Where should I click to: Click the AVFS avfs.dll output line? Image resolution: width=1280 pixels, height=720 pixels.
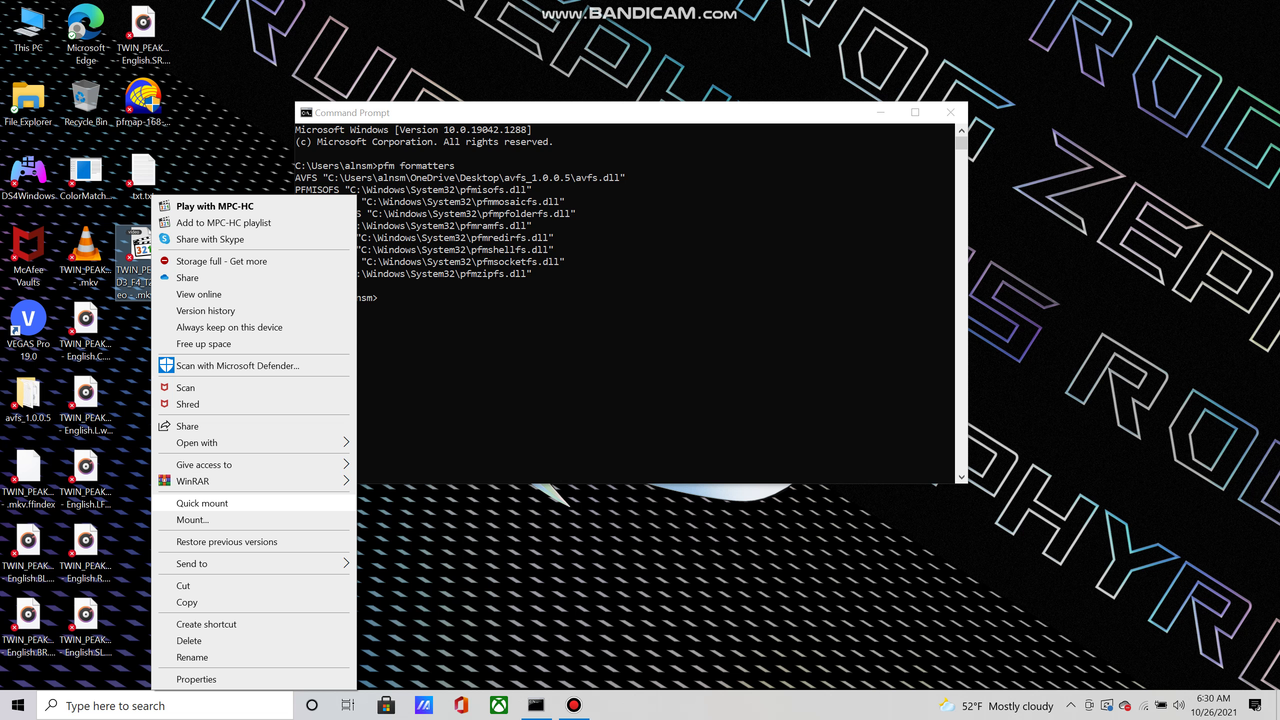[460, 178]
